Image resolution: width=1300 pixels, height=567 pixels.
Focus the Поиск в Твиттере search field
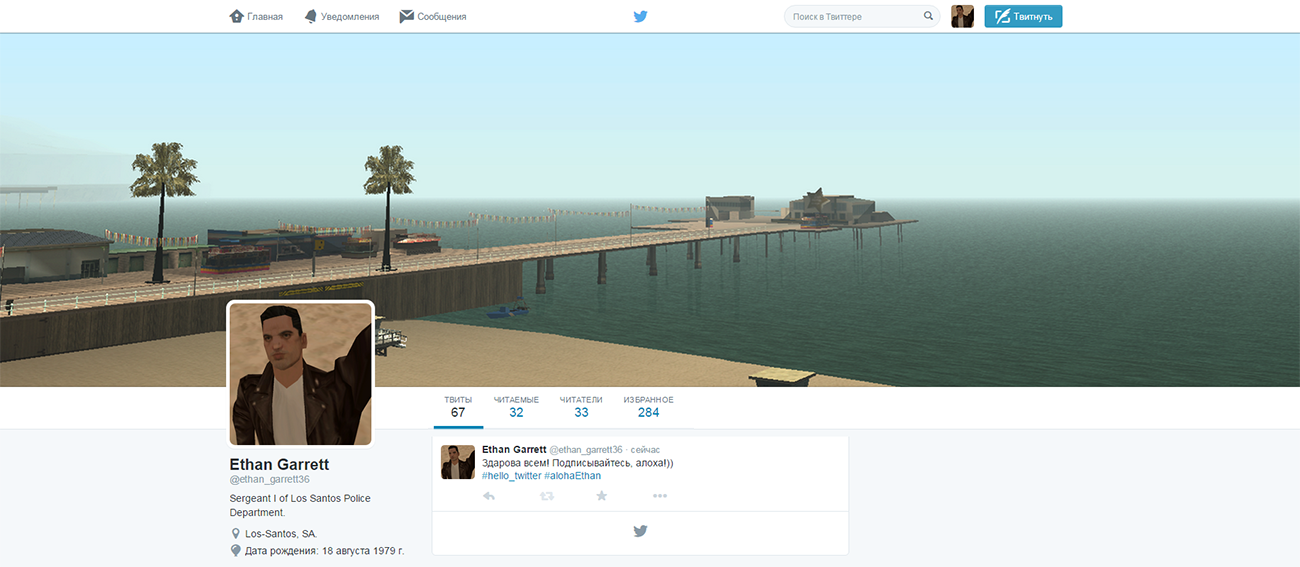coord(862,16)
